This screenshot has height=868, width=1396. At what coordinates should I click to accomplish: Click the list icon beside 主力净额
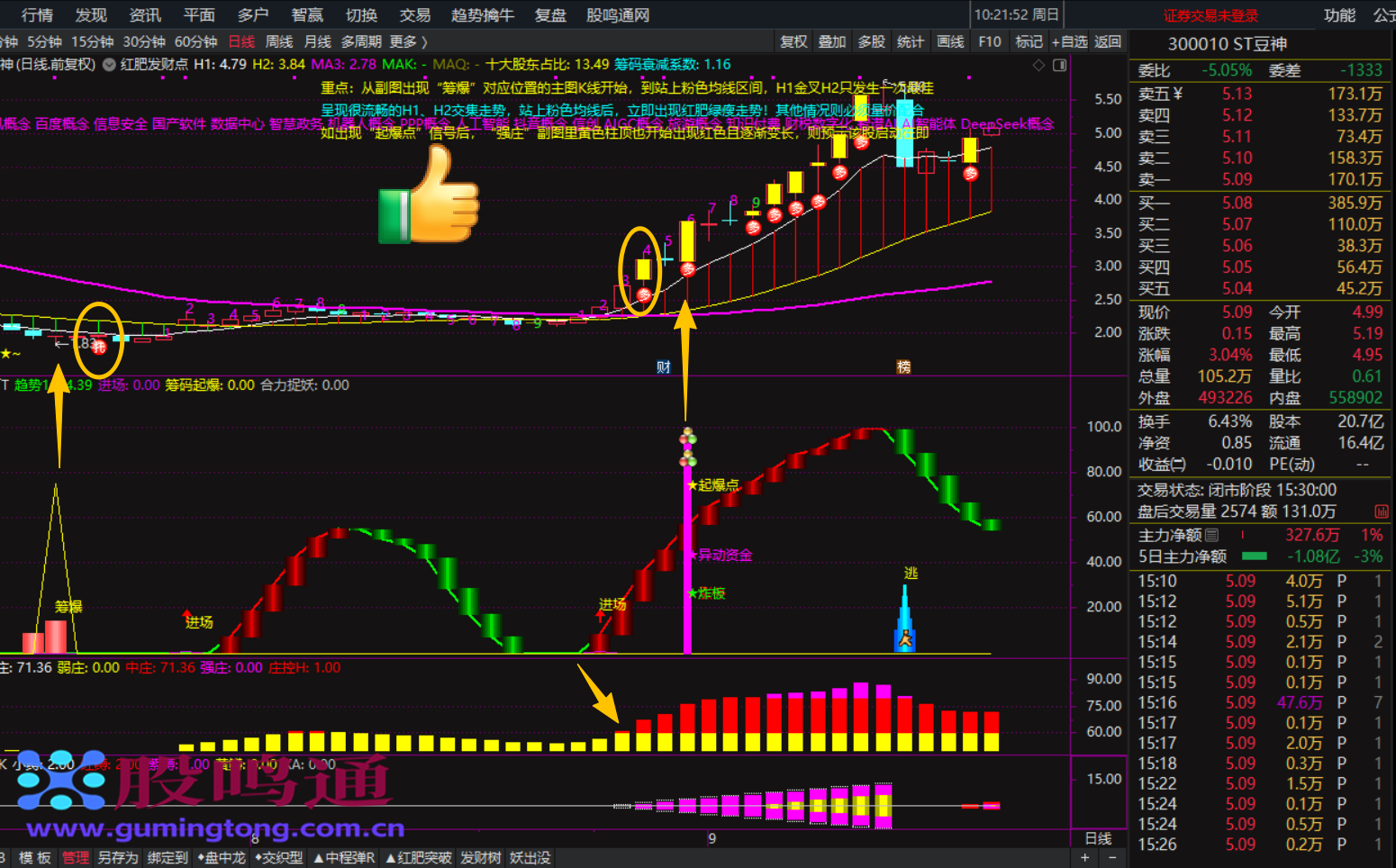tap(1212, 535)
